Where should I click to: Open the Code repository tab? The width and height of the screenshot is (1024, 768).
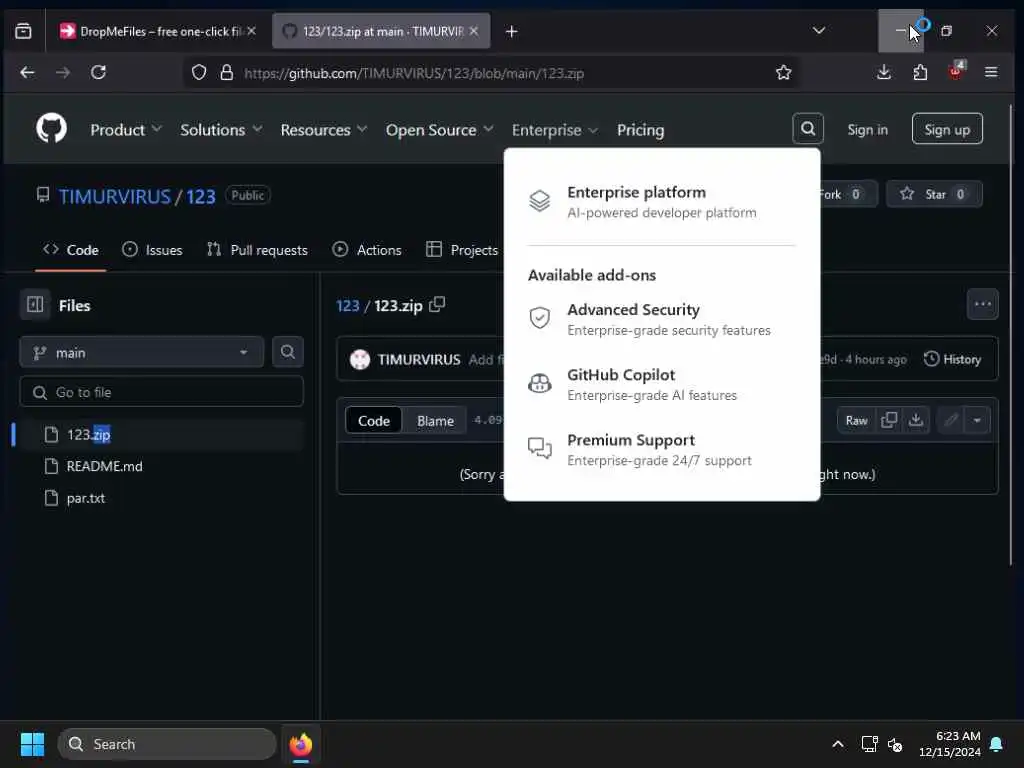pos(71,249)
